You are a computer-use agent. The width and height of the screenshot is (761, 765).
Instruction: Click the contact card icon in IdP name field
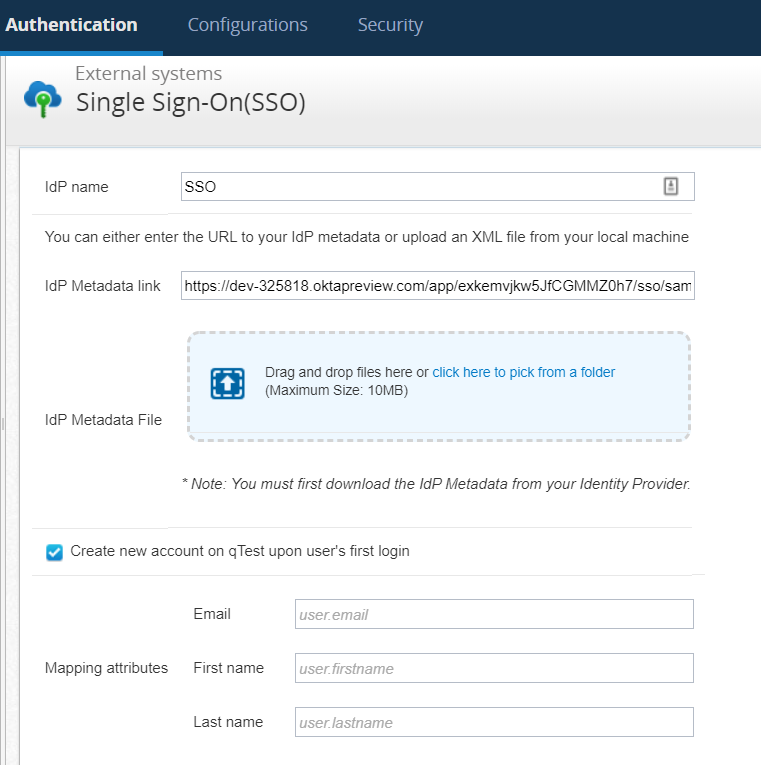671,186
